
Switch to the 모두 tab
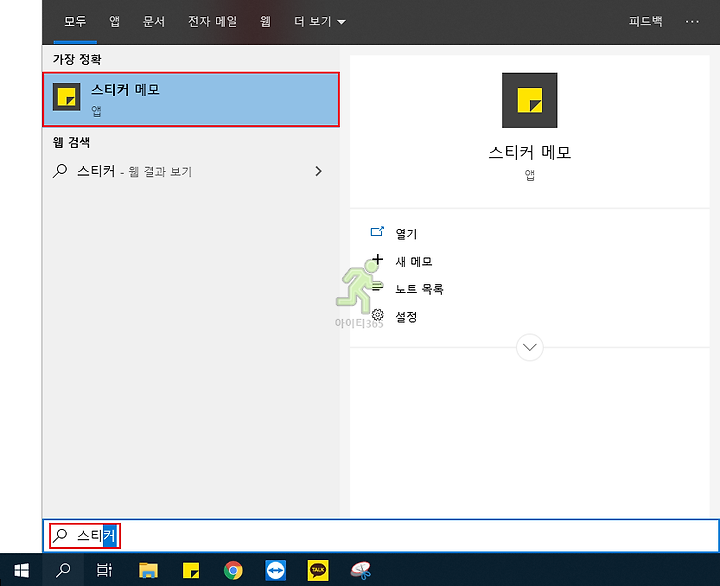pyautogui.click(x=75, y=21)
